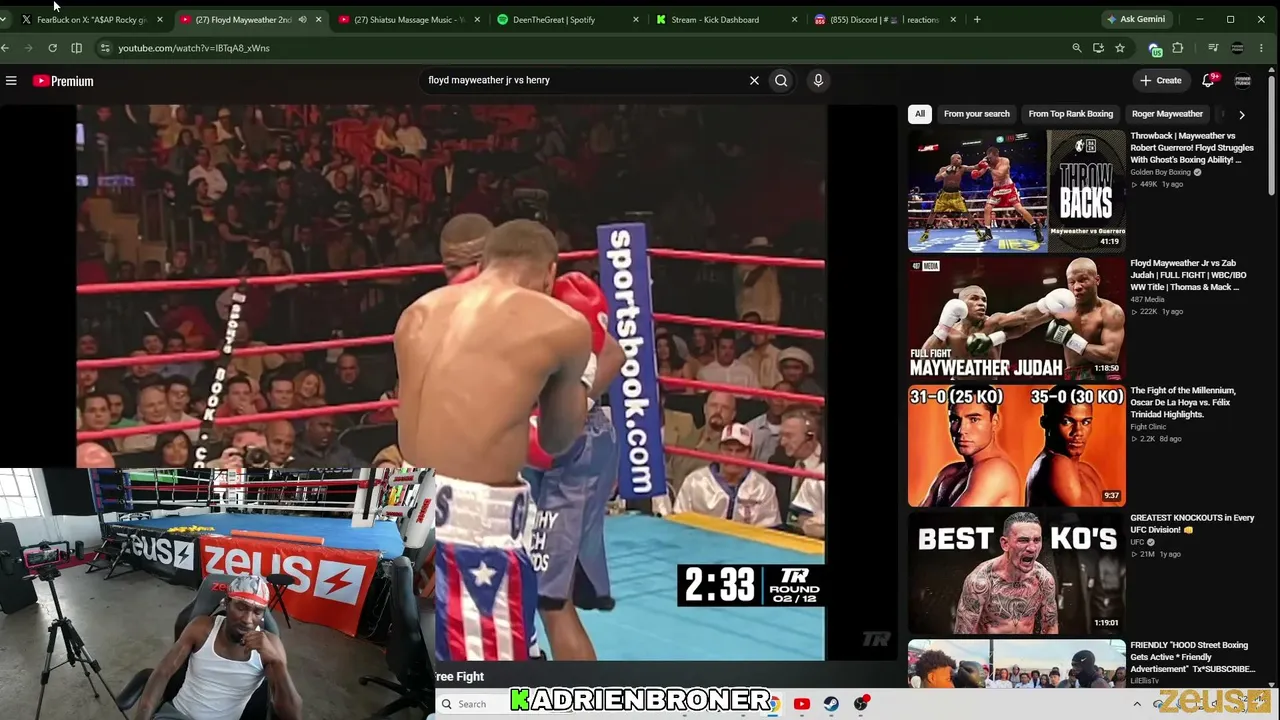Open De La Hoya vs Trinidad thumbnail
This screenshot has height=720, width=1280.
click(1016, 445)
